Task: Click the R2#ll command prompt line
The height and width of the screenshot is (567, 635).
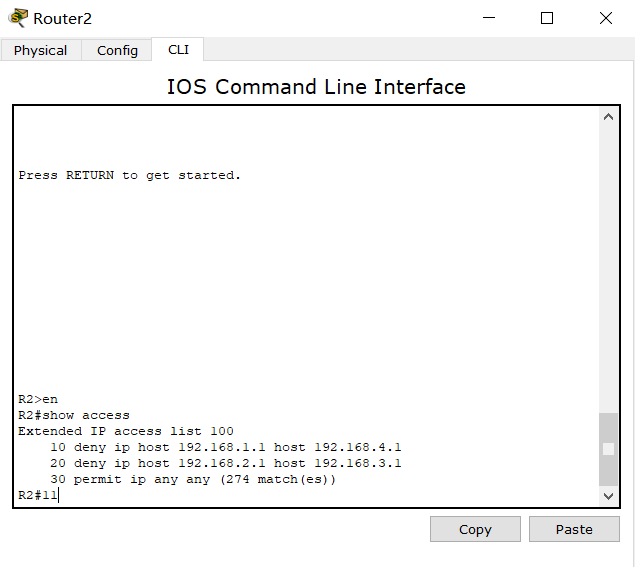Action: tap(38, 495)
